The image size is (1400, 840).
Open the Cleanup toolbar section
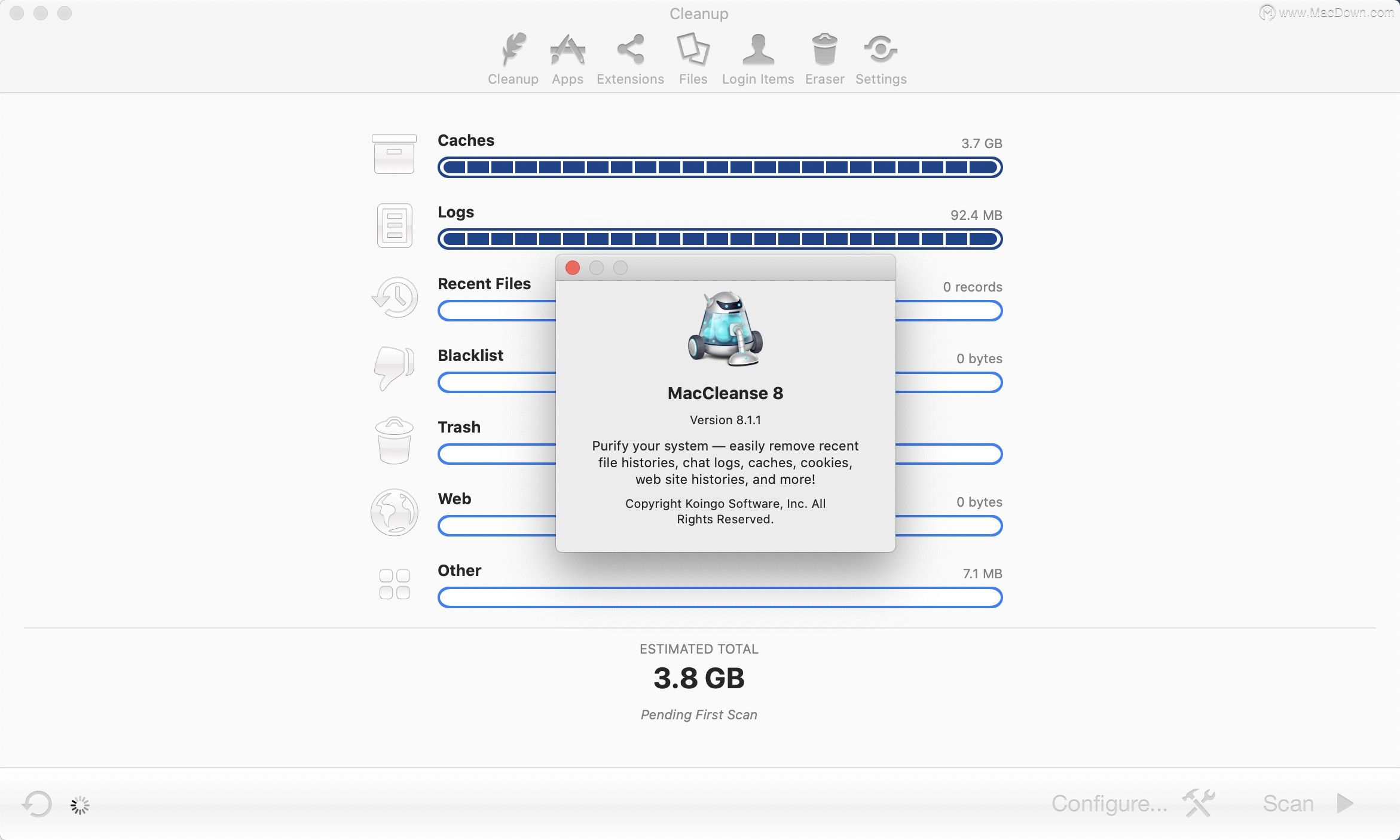pos(513,59)
